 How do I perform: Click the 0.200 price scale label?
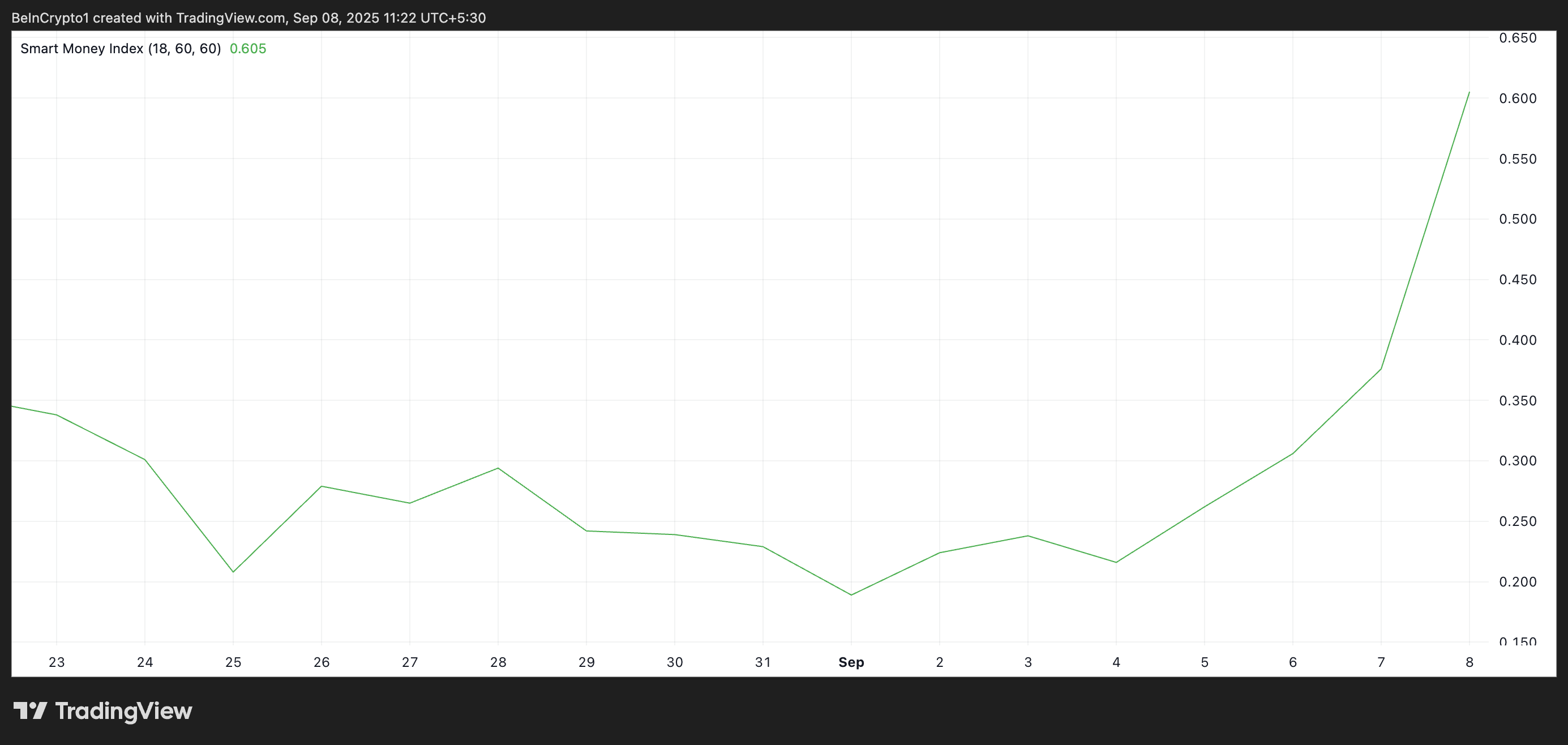tap(1518, 582)
